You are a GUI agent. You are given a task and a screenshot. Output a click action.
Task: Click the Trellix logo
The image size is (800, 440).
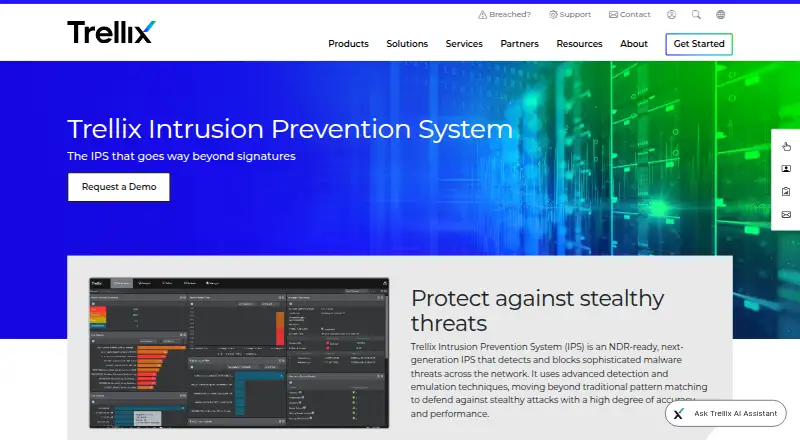pos(111,32)
